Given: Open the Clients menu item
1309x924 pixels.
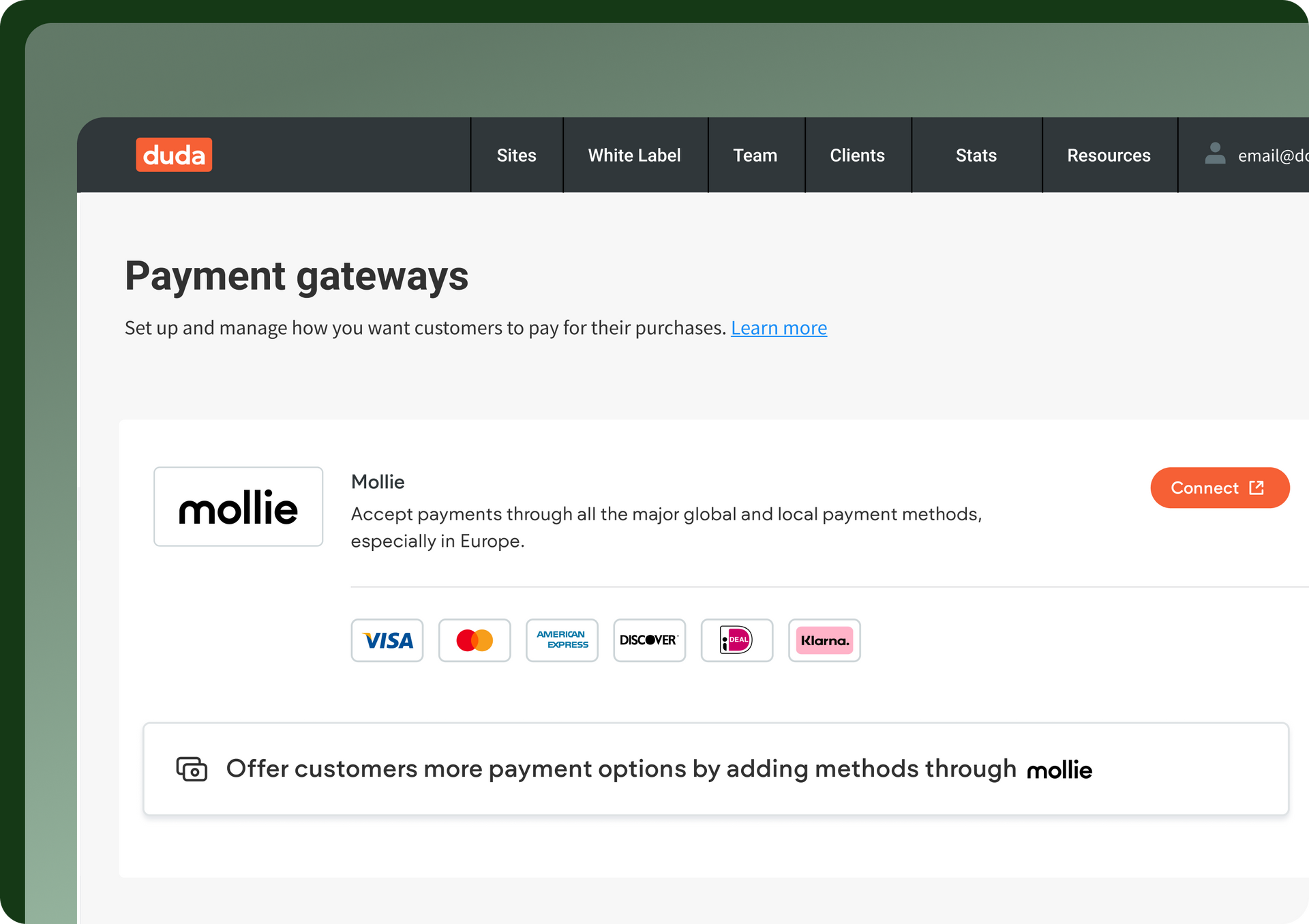Looking at the screenshot, I should click(x=857, y=155).
